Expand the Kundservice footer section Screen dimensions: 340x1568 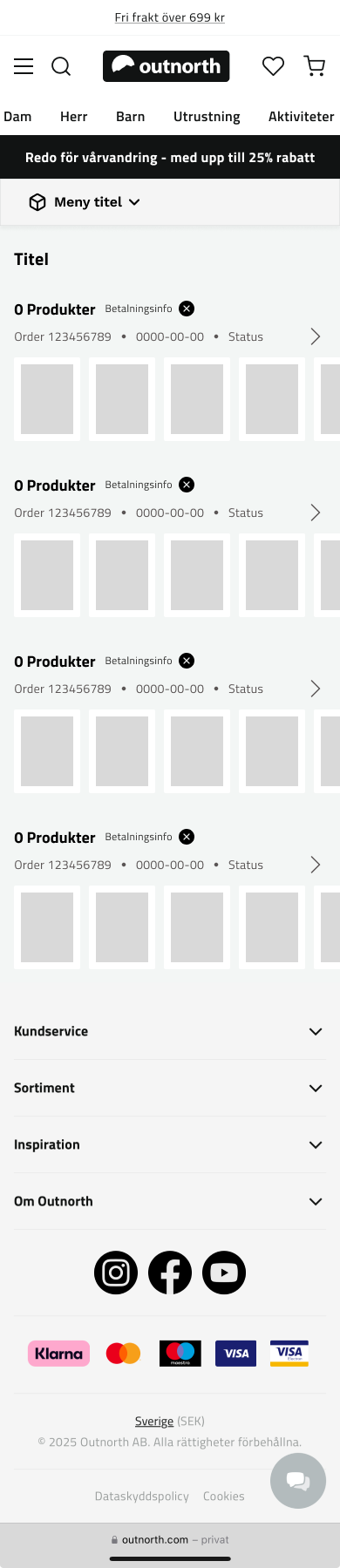click(x=169, y=1031)
